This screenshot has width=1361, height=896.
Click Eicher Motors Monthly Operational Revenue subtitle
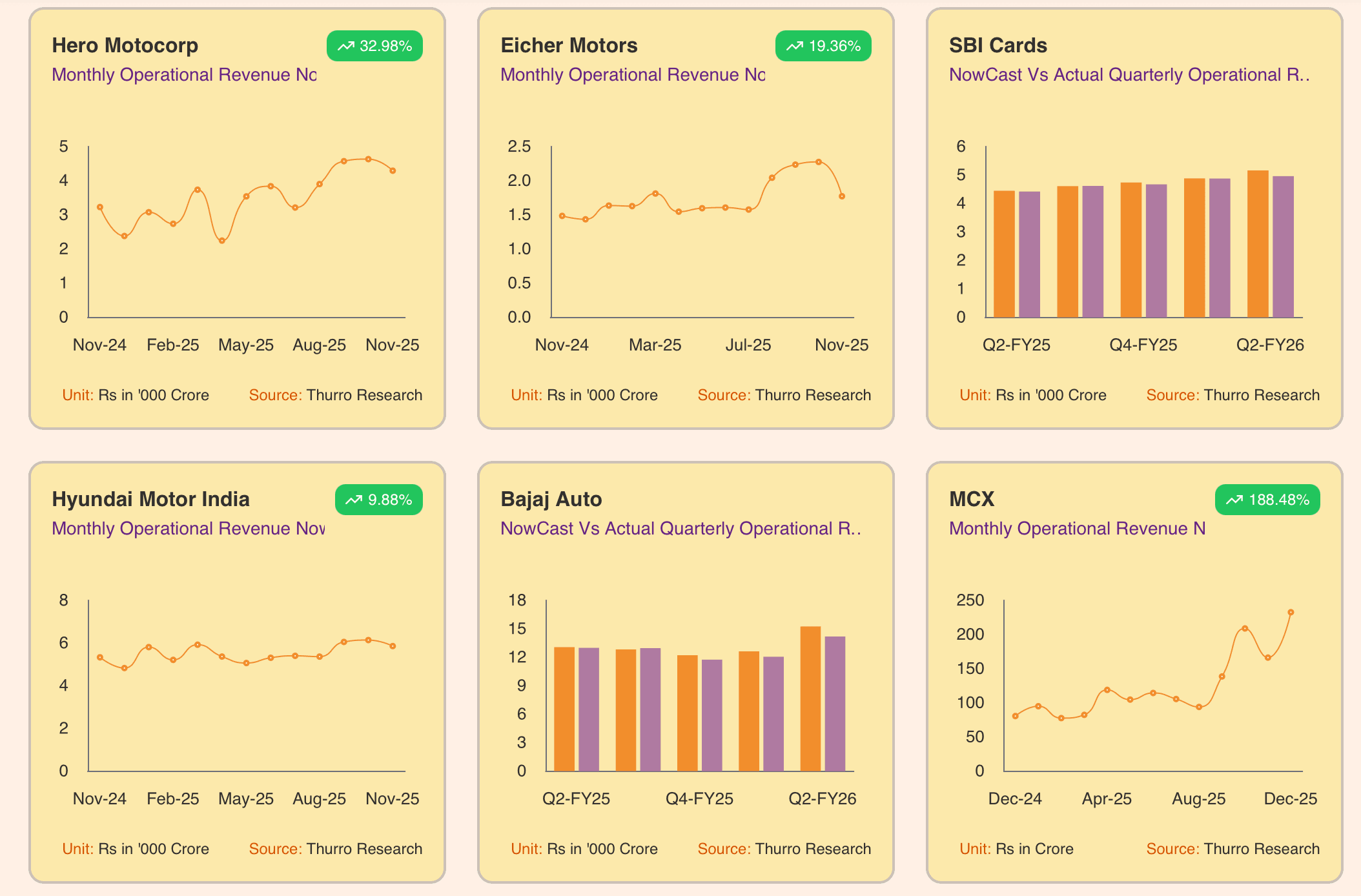click(x=633, y=75)
